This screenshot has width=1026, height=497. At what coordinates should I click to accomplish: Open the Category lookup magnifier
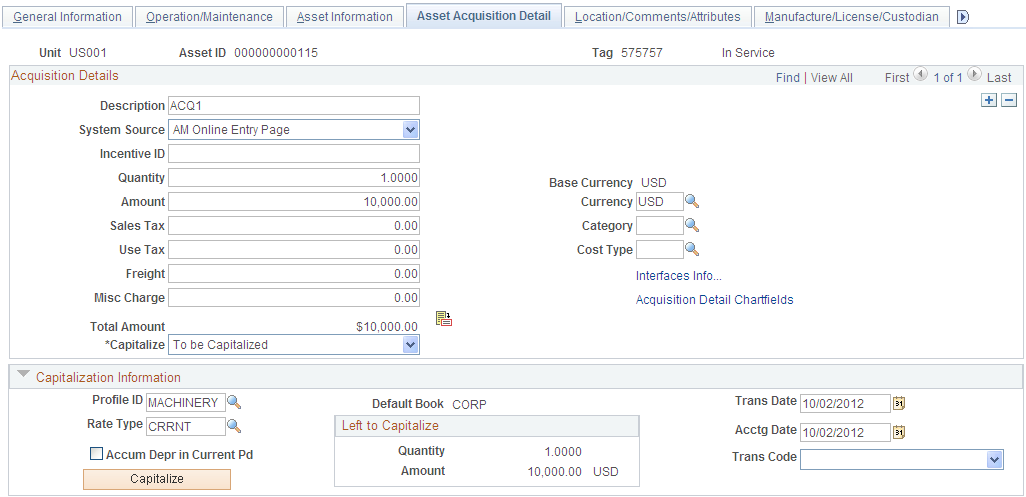(x=692, y=226)
